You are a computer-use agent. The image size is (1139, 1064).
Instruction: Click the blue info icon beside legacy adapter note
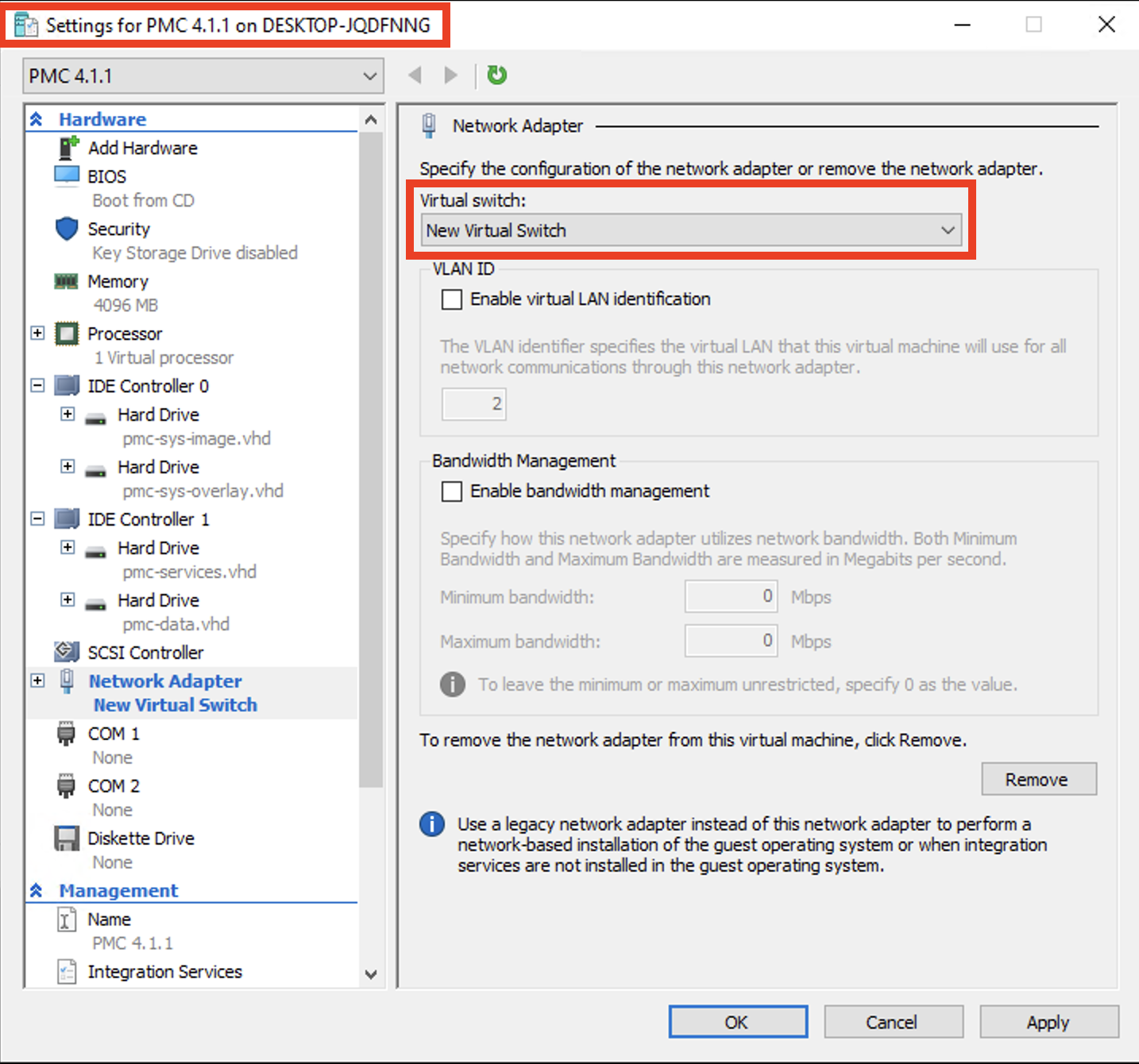click(x=432, y=823)
